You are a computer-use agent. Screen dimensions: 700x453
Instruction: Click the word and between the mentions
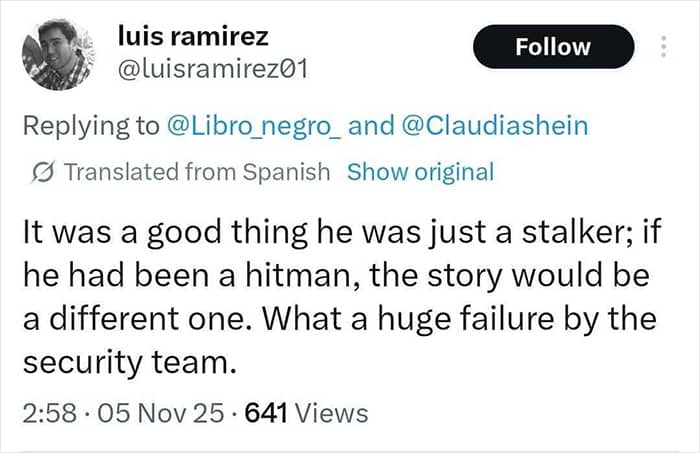pos(370,126)
